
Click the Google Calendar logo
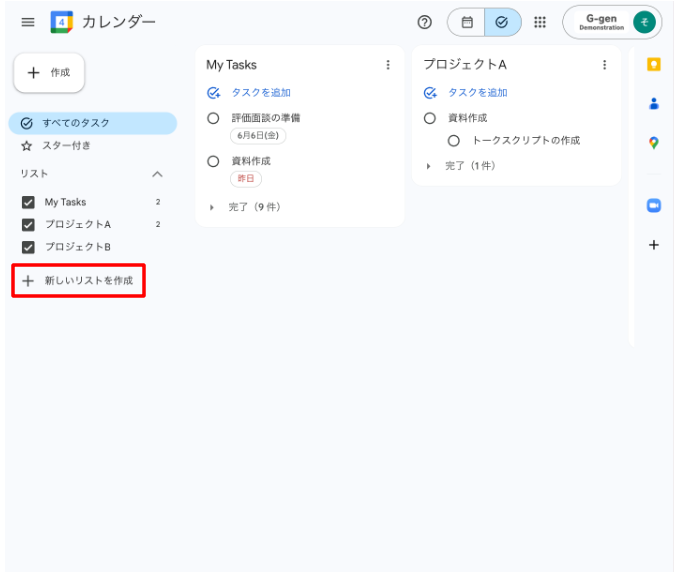(x=61, y=22)
